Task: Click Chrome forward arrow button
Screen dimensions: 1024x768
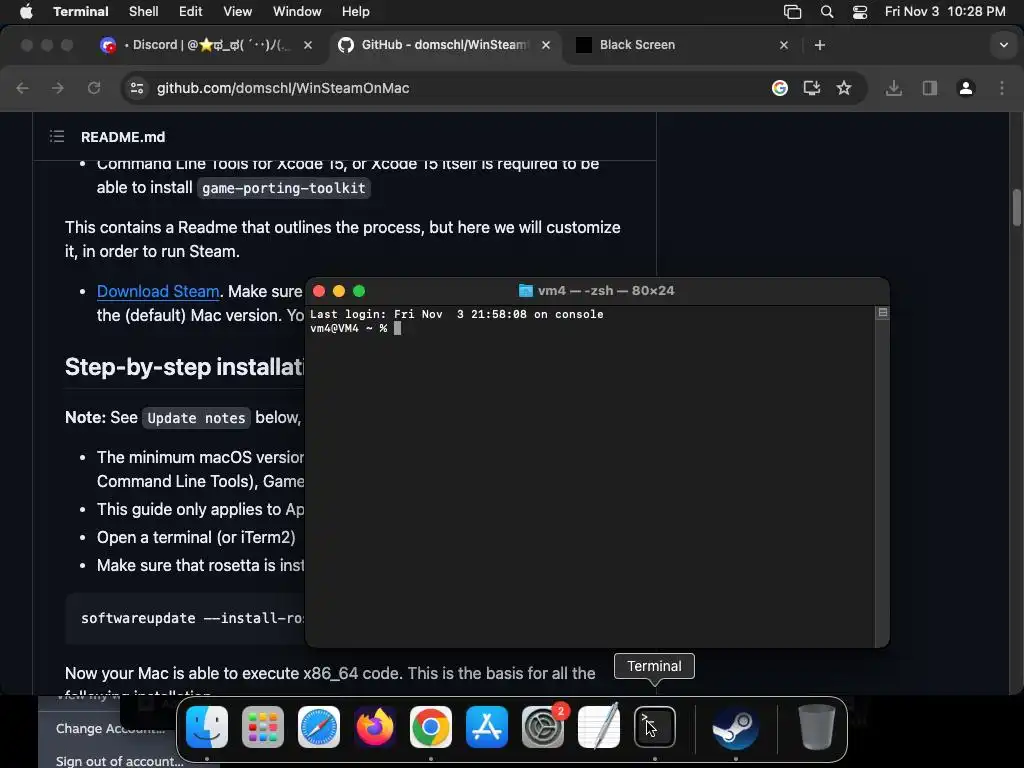Action: point(58,88)
